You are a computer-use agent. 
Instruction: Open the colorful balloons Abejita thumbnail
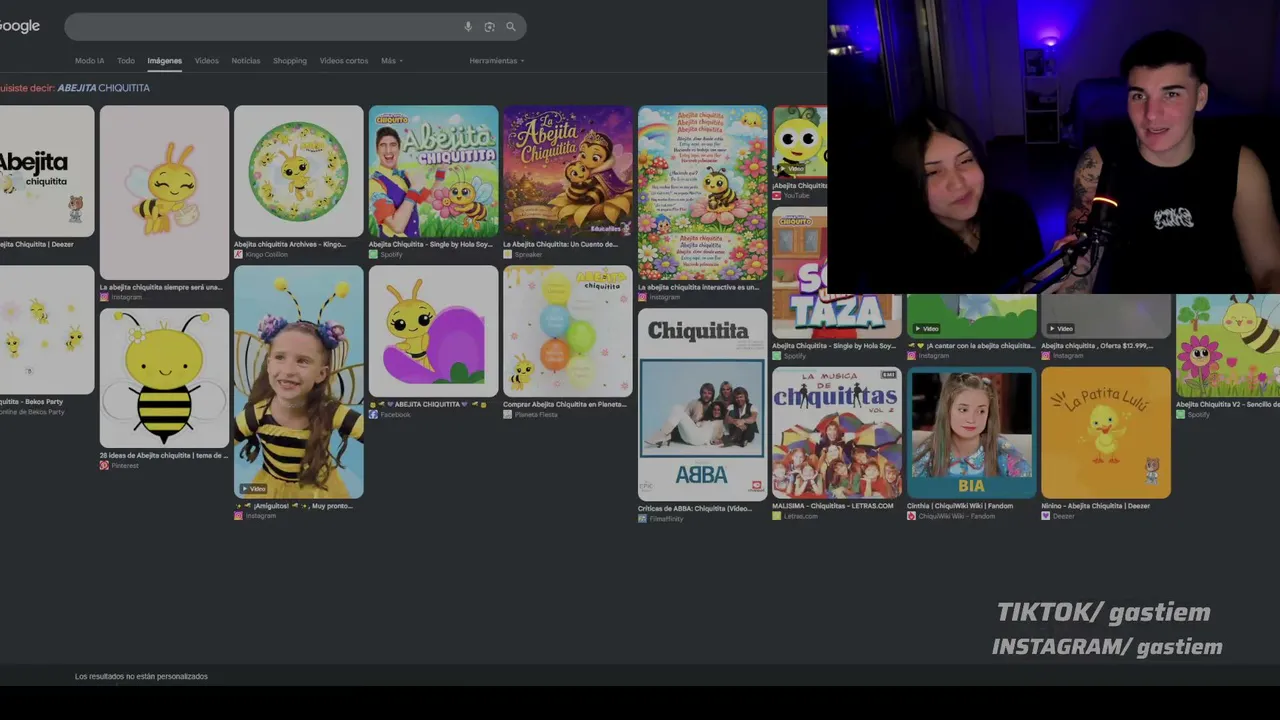[568, 331]
